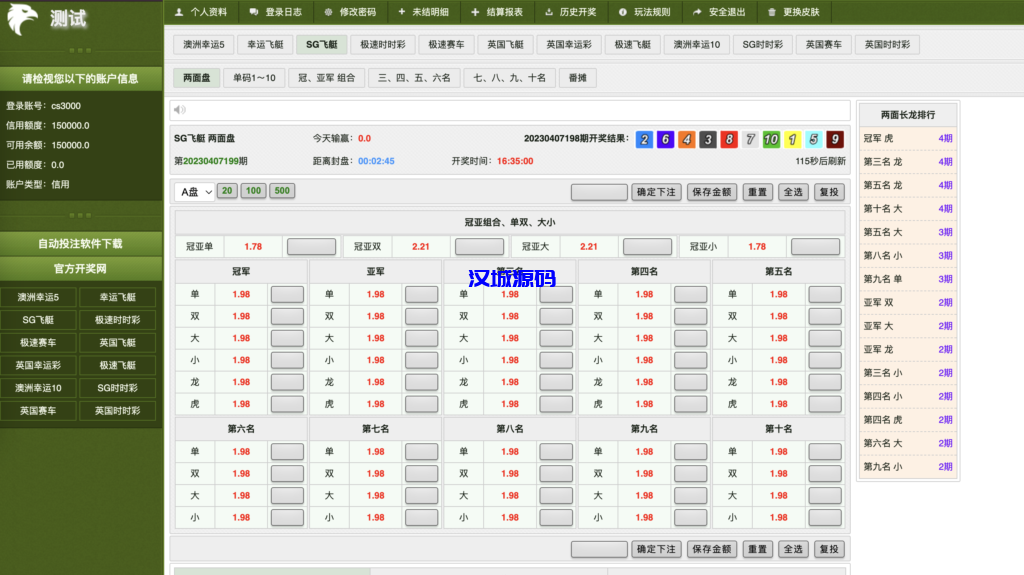Click the speaker announcement icon
Screen dimensions: 1024x575
coord(180,110)
